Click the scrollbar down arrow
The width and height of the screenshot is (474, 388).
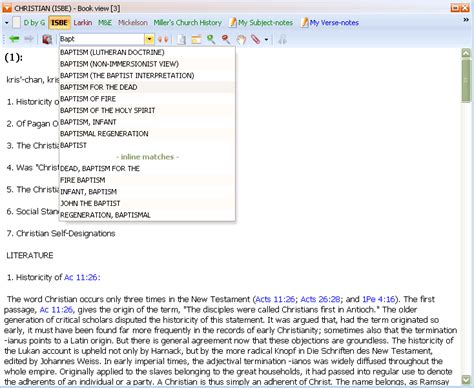pyautogui.click(x=466, y=379)
